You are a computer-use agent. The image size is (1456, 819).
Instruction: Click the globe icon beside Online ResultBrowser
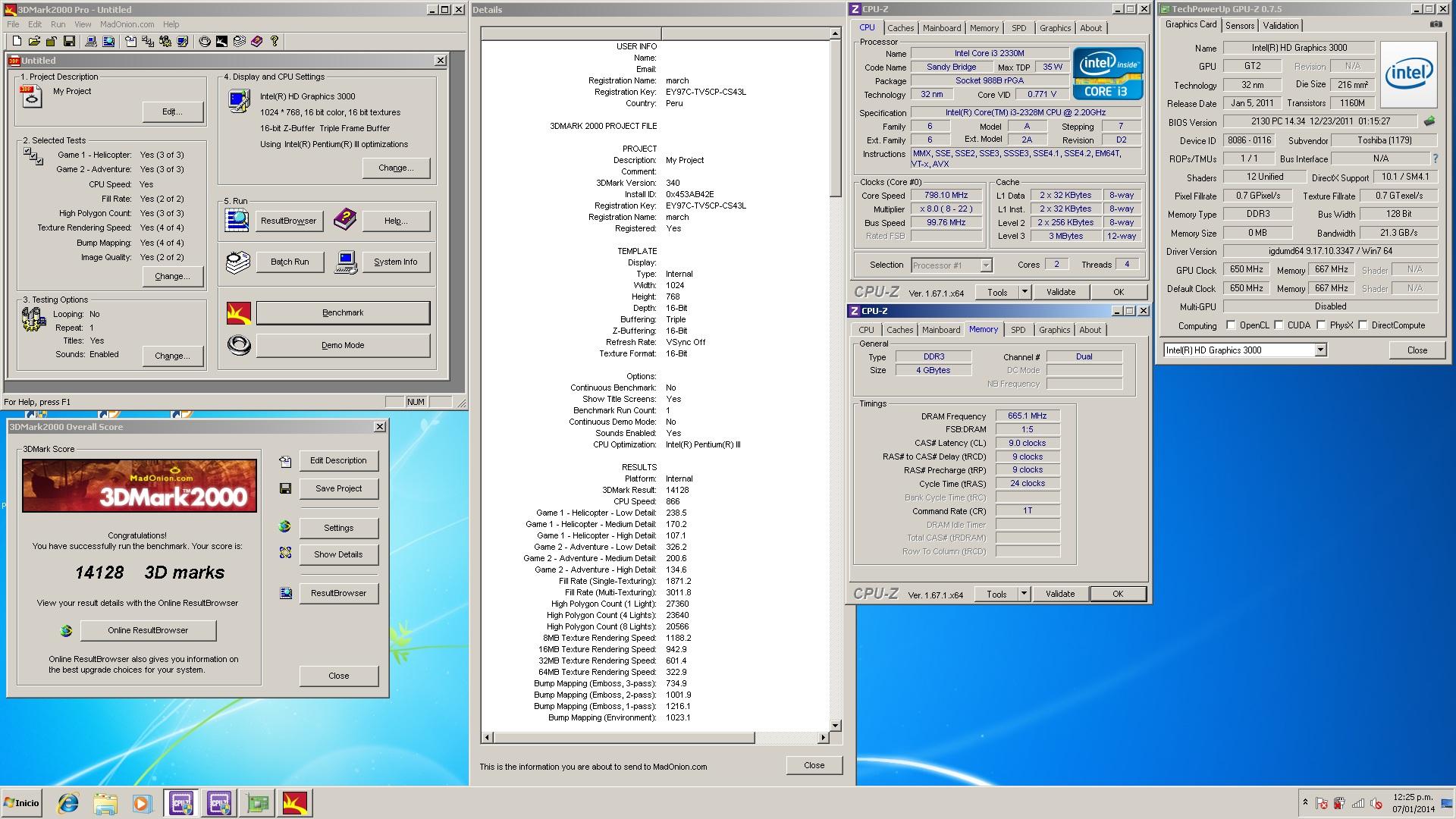pyautogui.click(x=66, y=630)
